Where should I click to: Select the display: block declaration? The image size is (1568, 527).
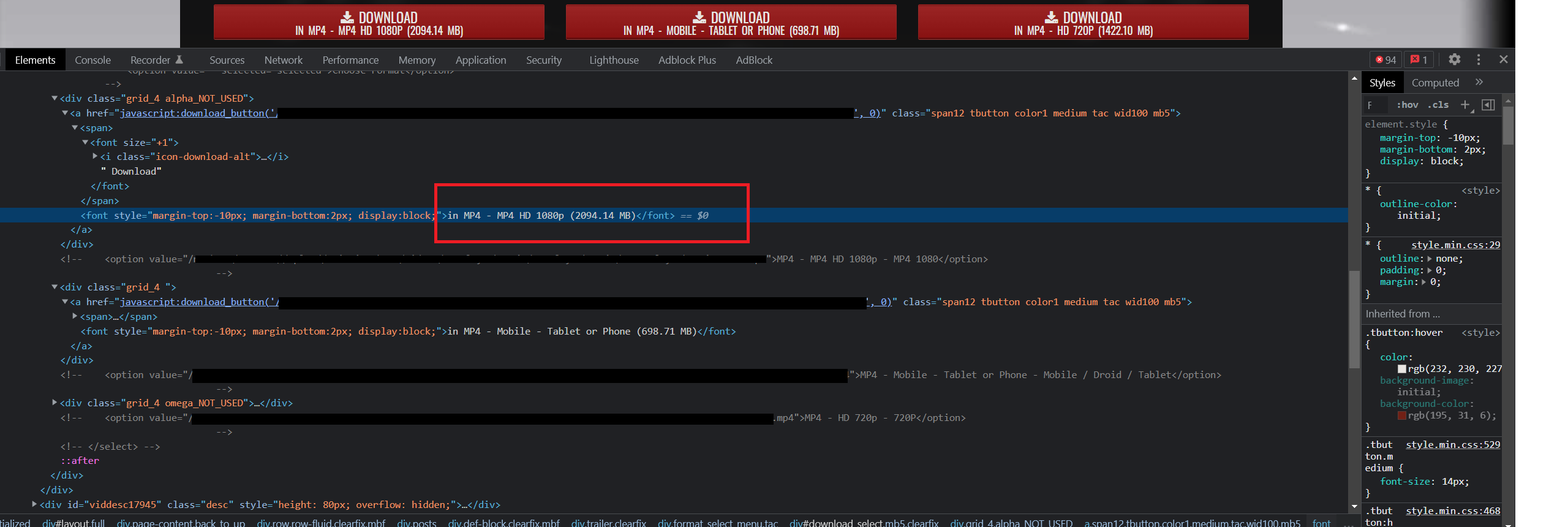1421,161
